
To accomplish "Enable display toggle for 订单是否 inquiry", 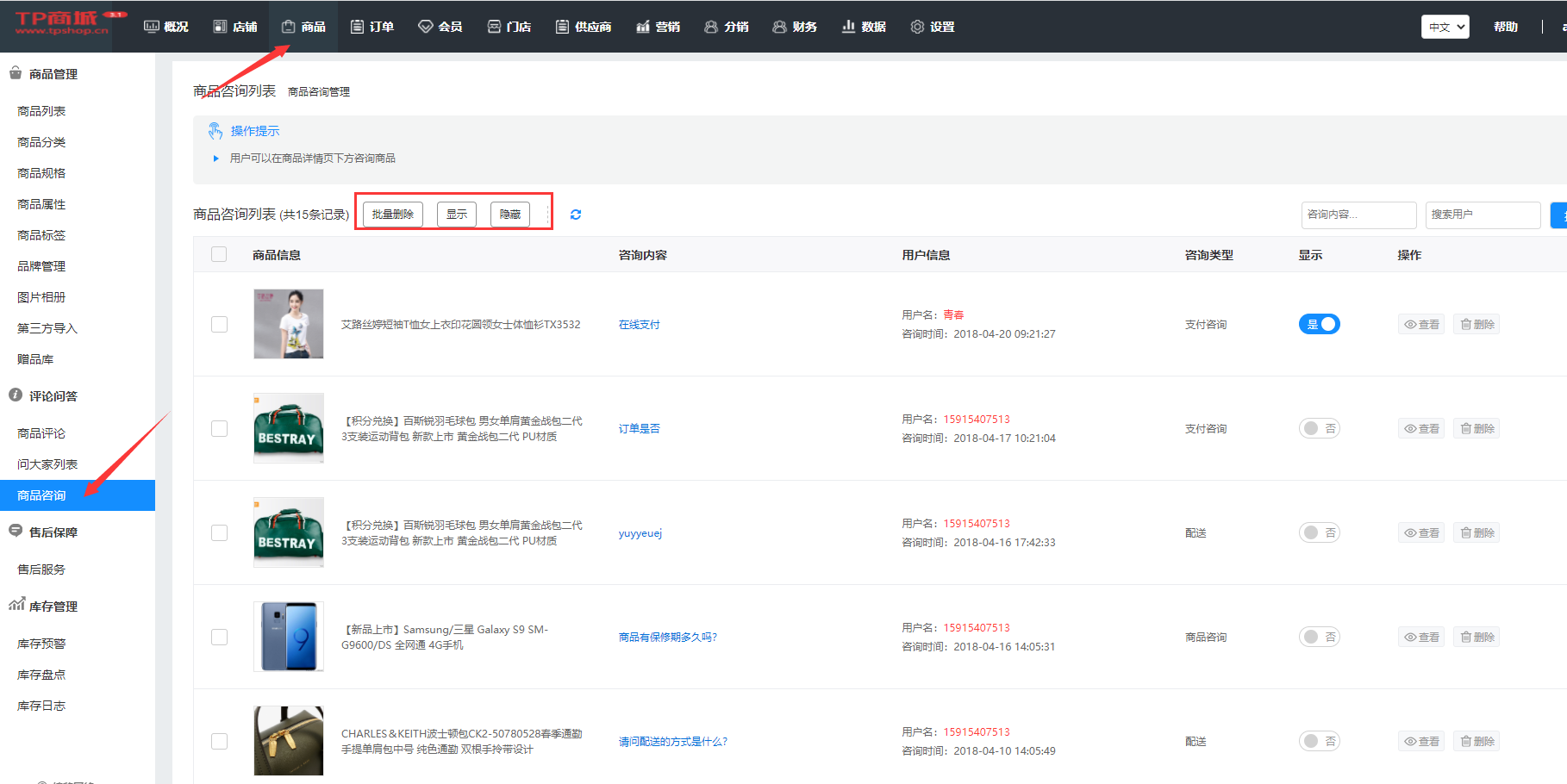I will tap(1319, 429).
